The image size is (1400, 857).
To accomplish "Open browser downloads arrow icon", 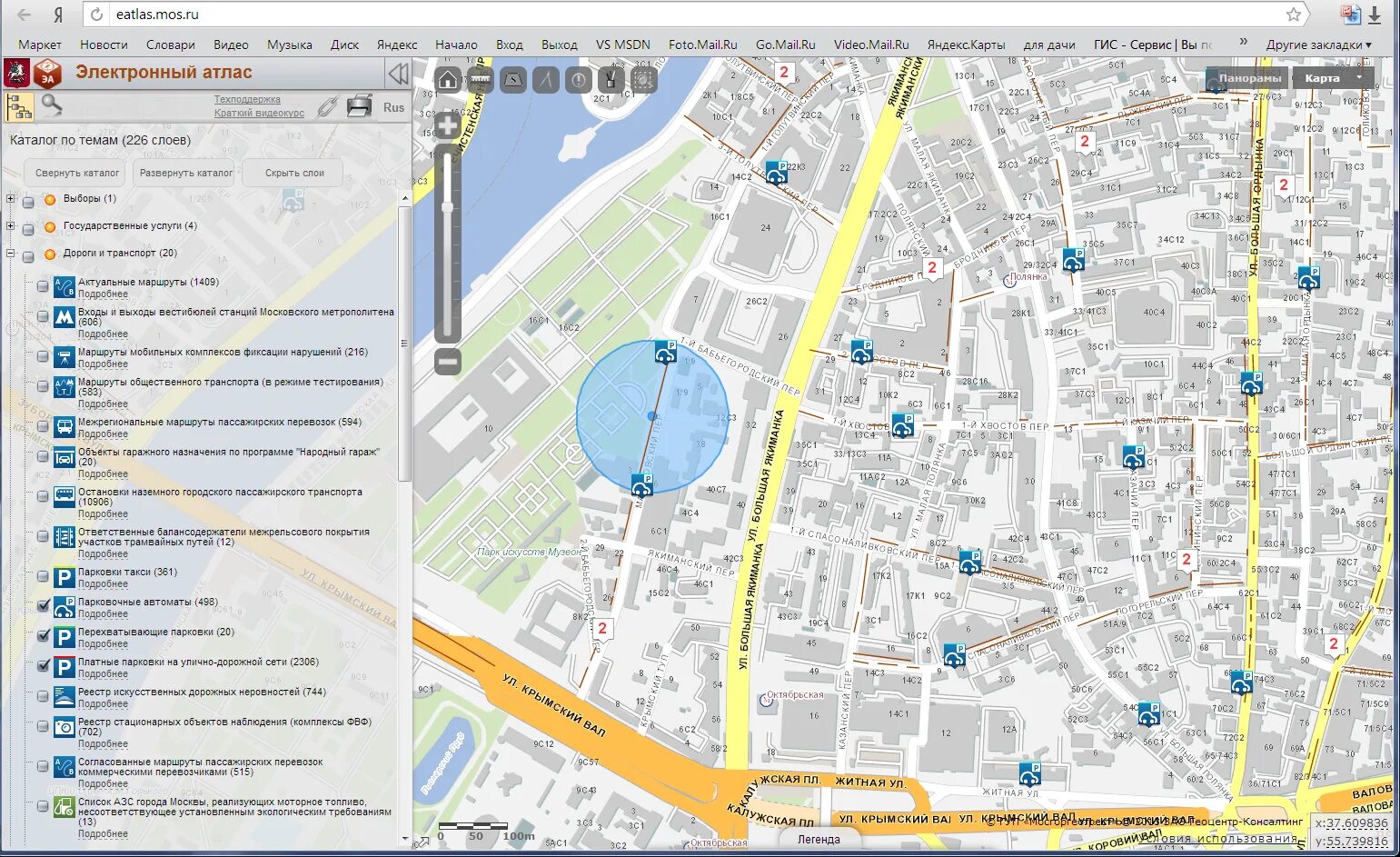I will click(x=1375, y=15).
